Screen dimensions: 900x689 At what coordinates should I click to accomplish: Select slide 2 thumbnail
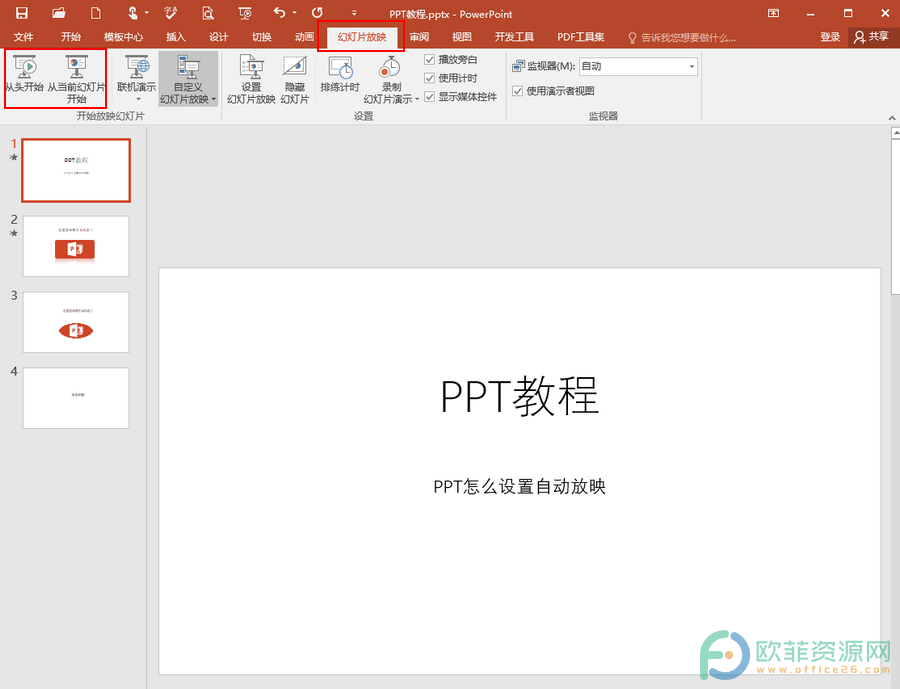[x=76, y=246]
